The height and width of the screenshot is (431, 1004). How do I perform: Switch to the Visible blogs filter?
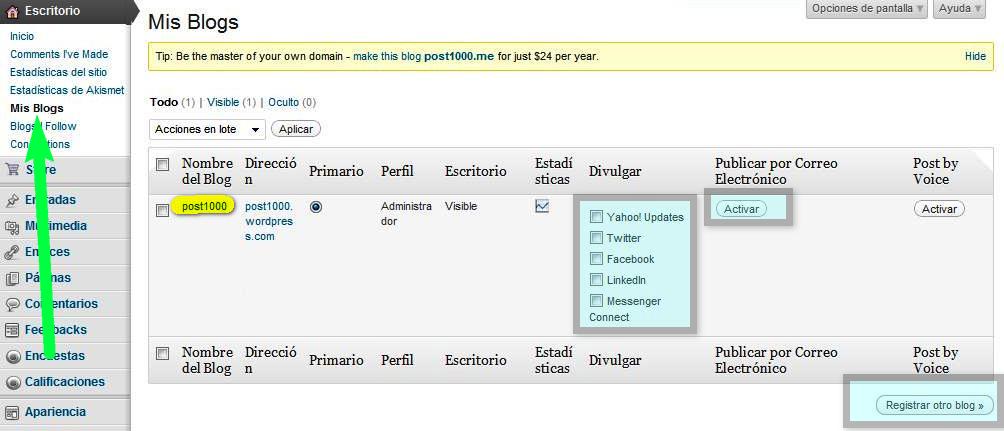222,102
